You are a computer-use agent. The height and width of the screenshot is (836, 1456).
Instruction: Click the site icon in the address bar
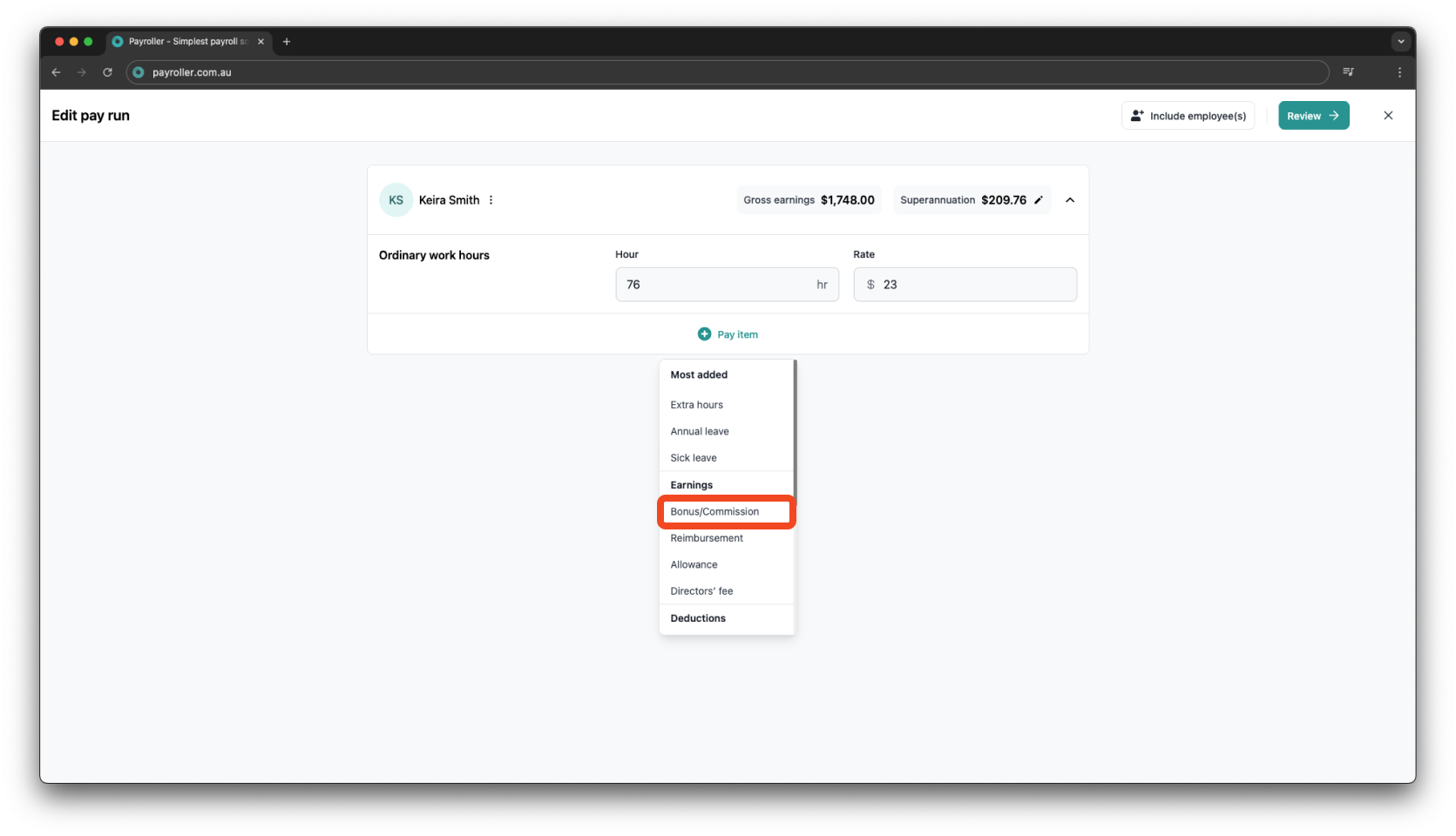click(139, 72)
